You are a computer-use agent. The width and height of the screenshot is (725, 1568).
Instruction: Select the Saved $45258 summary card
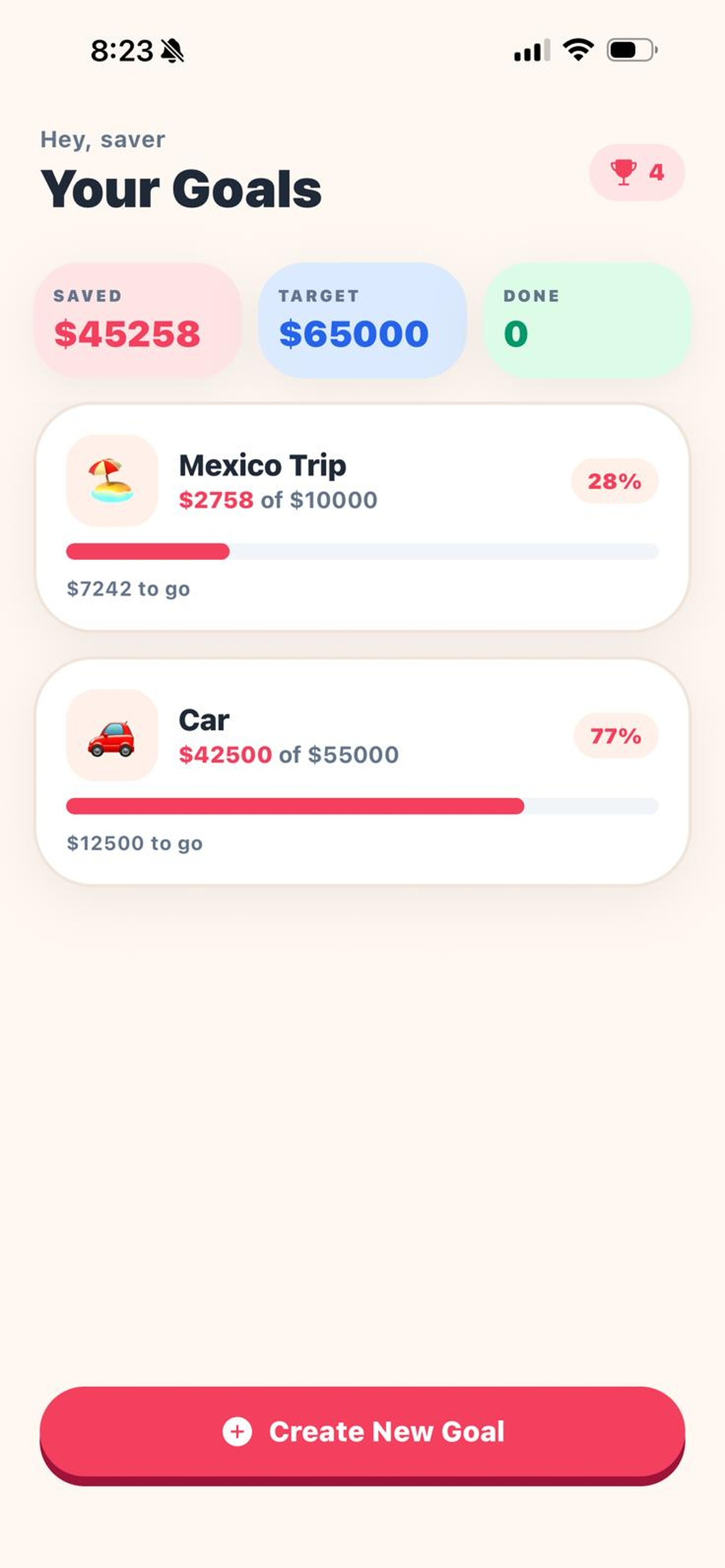pos(138,320)
